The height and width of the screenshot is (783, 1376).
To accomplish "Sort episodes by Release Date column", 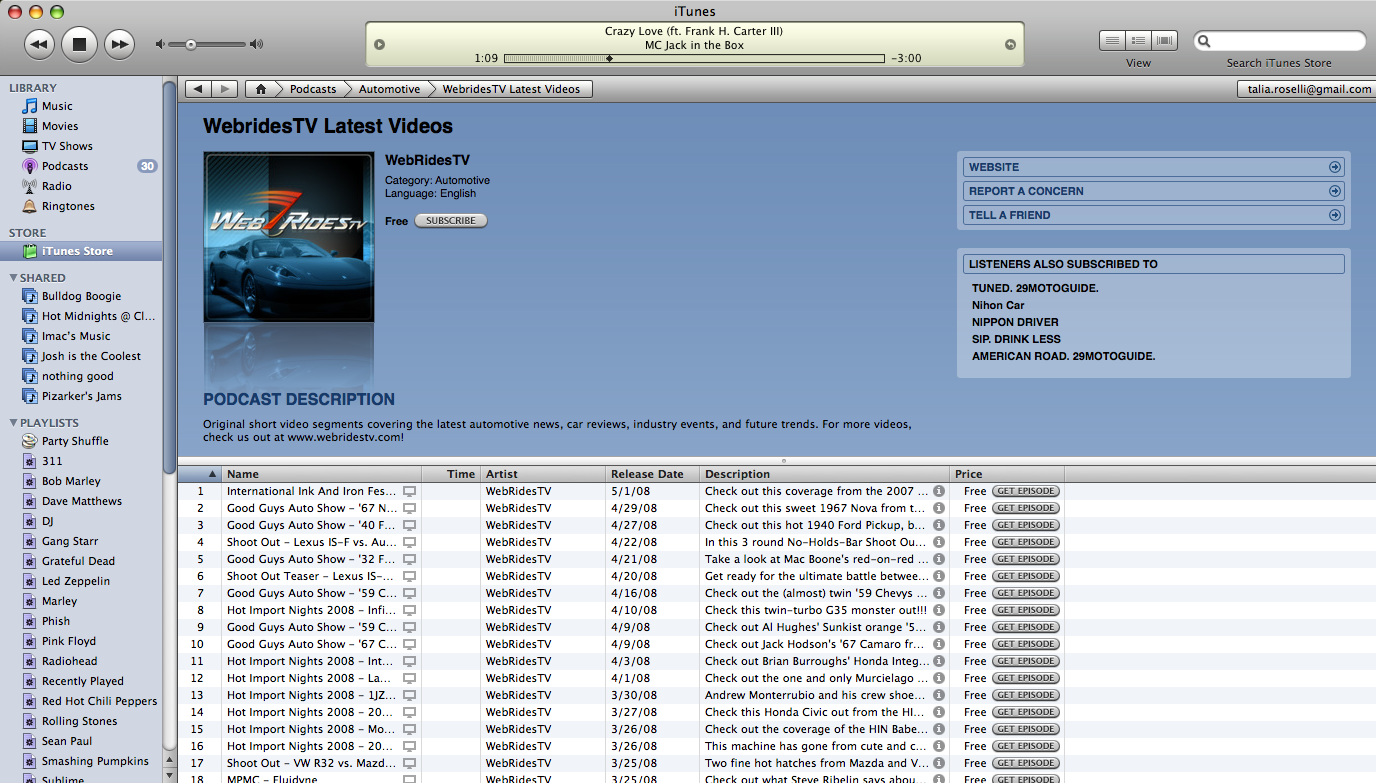I will (653, 474).
